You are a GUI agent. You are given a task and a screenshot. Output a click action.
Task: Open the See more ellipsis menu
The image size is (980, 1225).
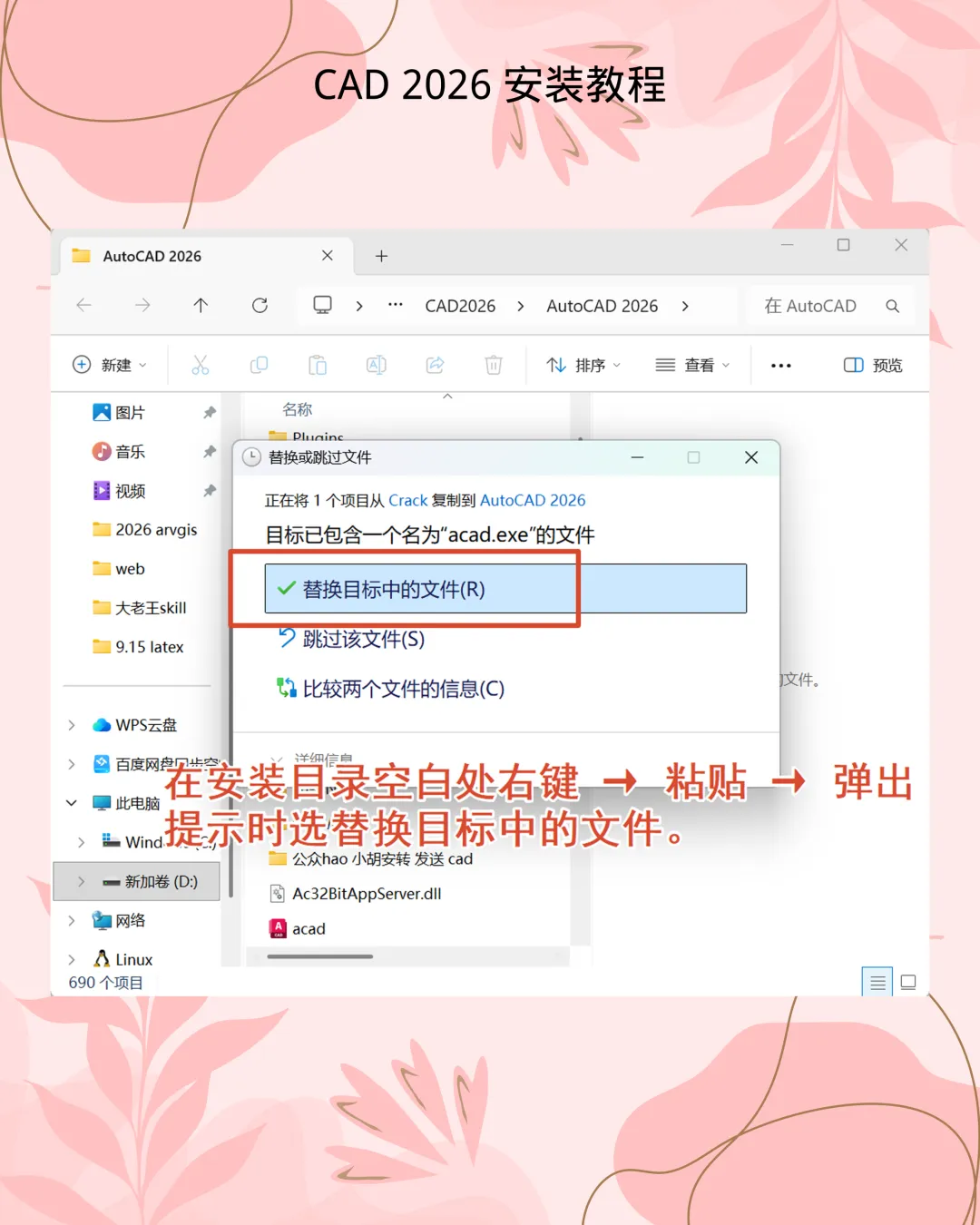click(780, 366)
